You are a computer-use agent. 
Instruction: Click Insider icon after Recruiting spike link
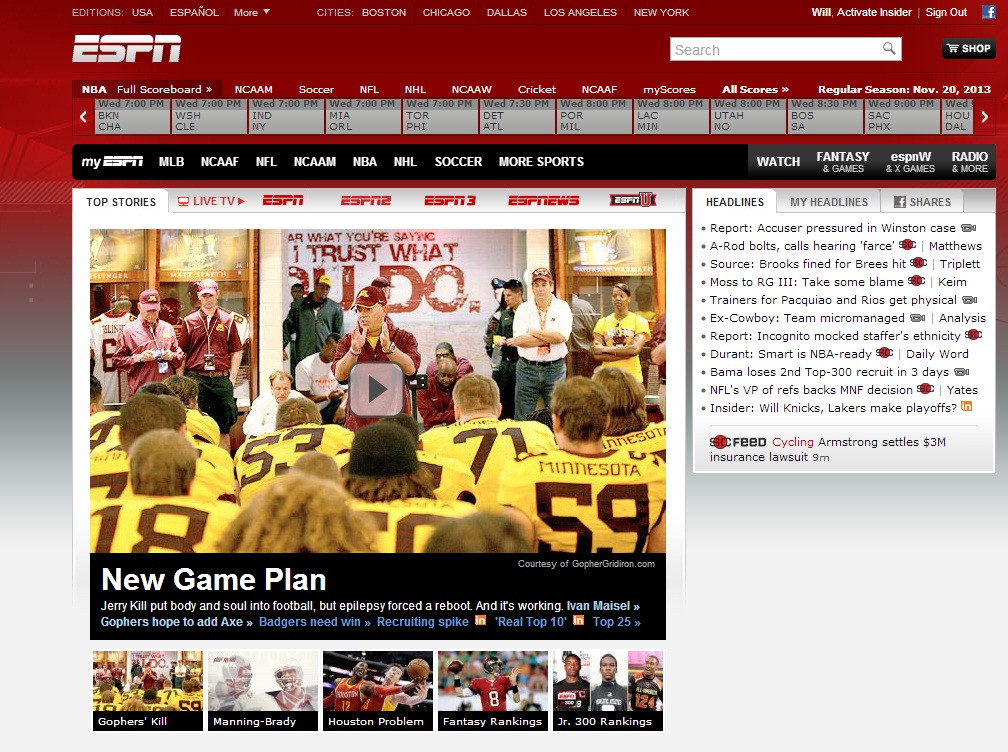point(480,620)
